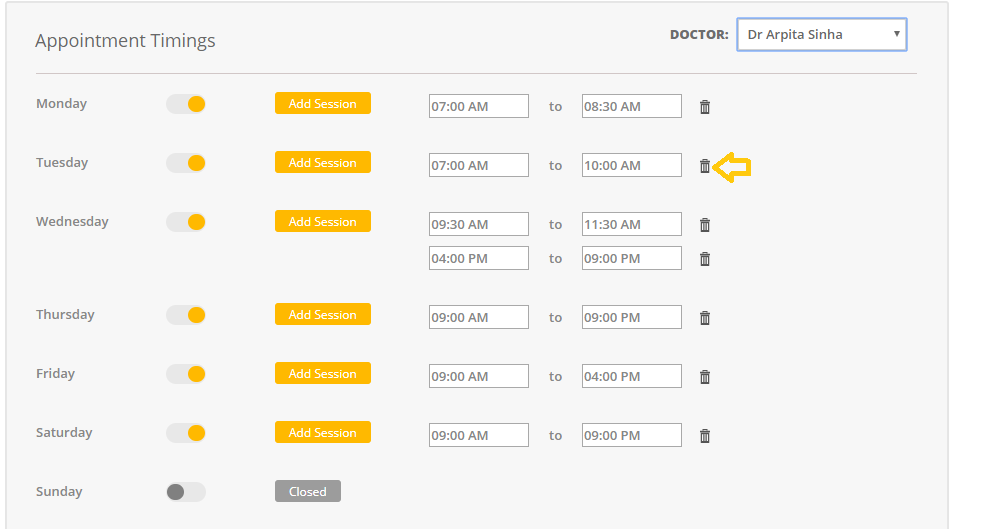
Task: Disable the Friday switch
Action: coord(186,374)
